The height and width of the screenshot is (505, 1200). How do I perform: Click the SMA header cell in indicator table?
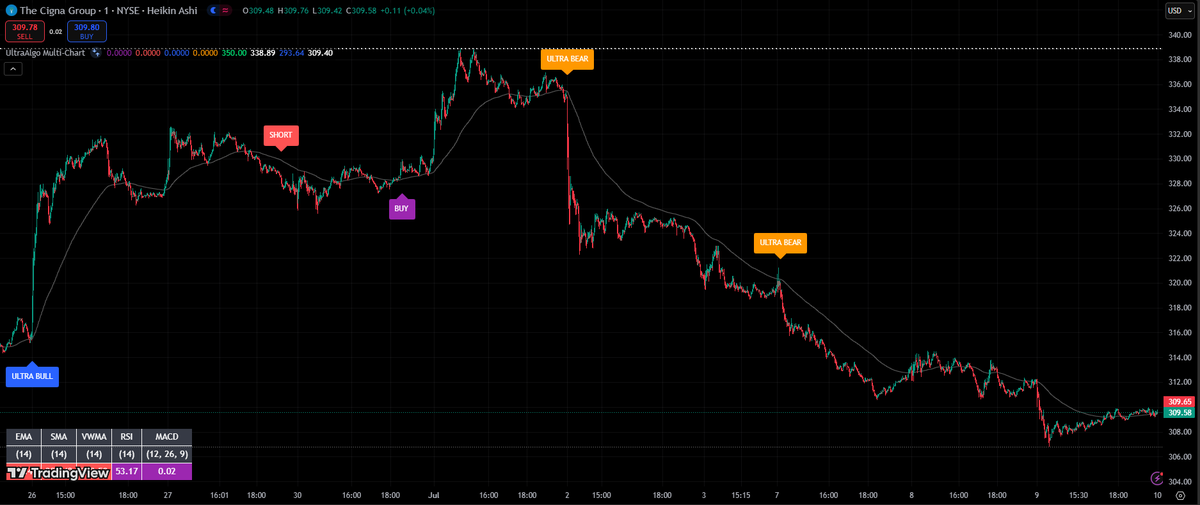[x=59, y=436]
